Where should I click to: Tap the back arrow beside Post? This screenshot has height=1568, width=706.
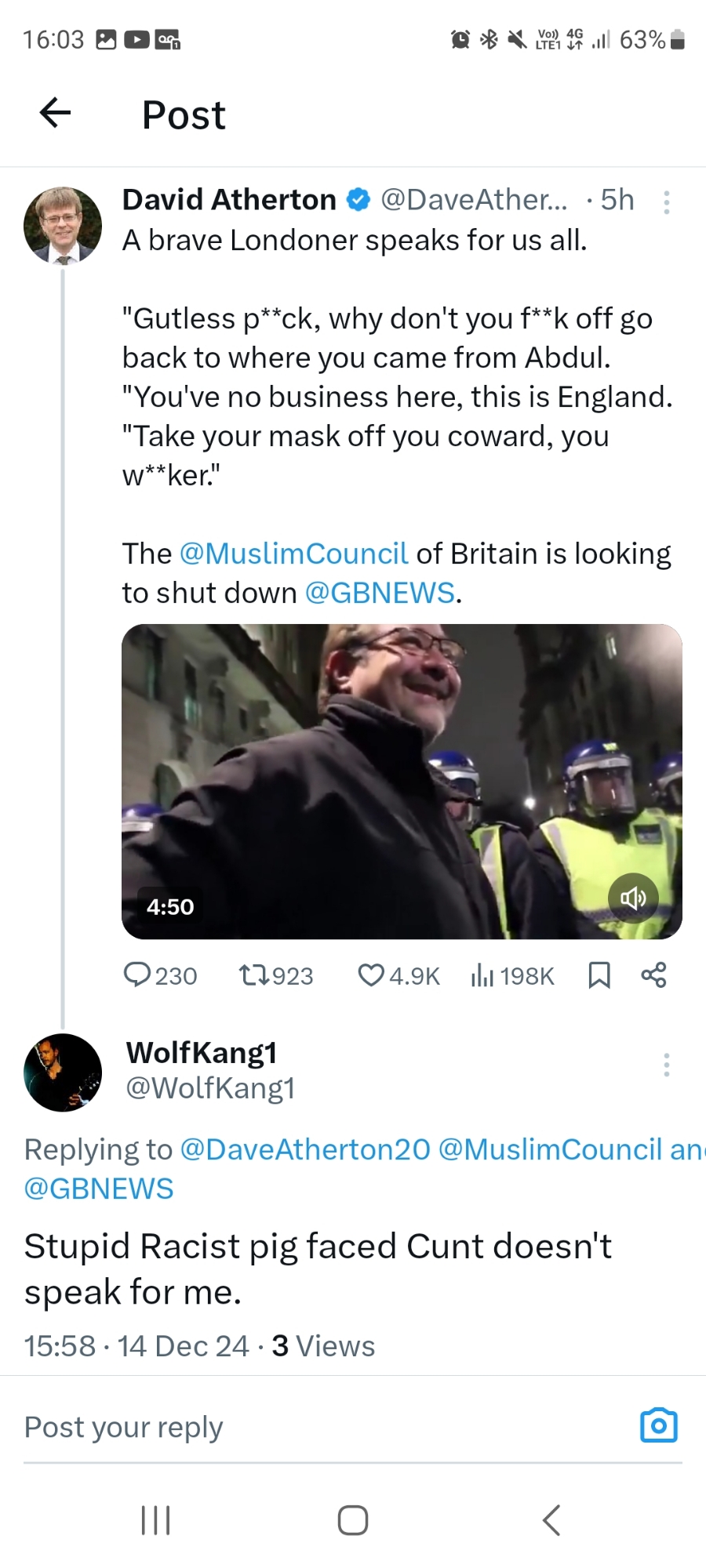pyautogui.click(x=55, y=113)
